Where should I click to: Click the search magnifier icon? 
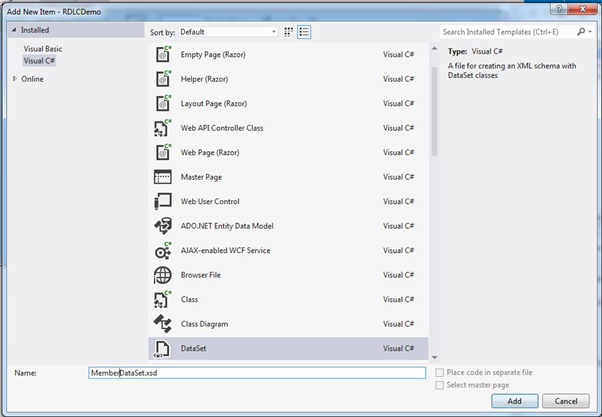coord(581,32)
